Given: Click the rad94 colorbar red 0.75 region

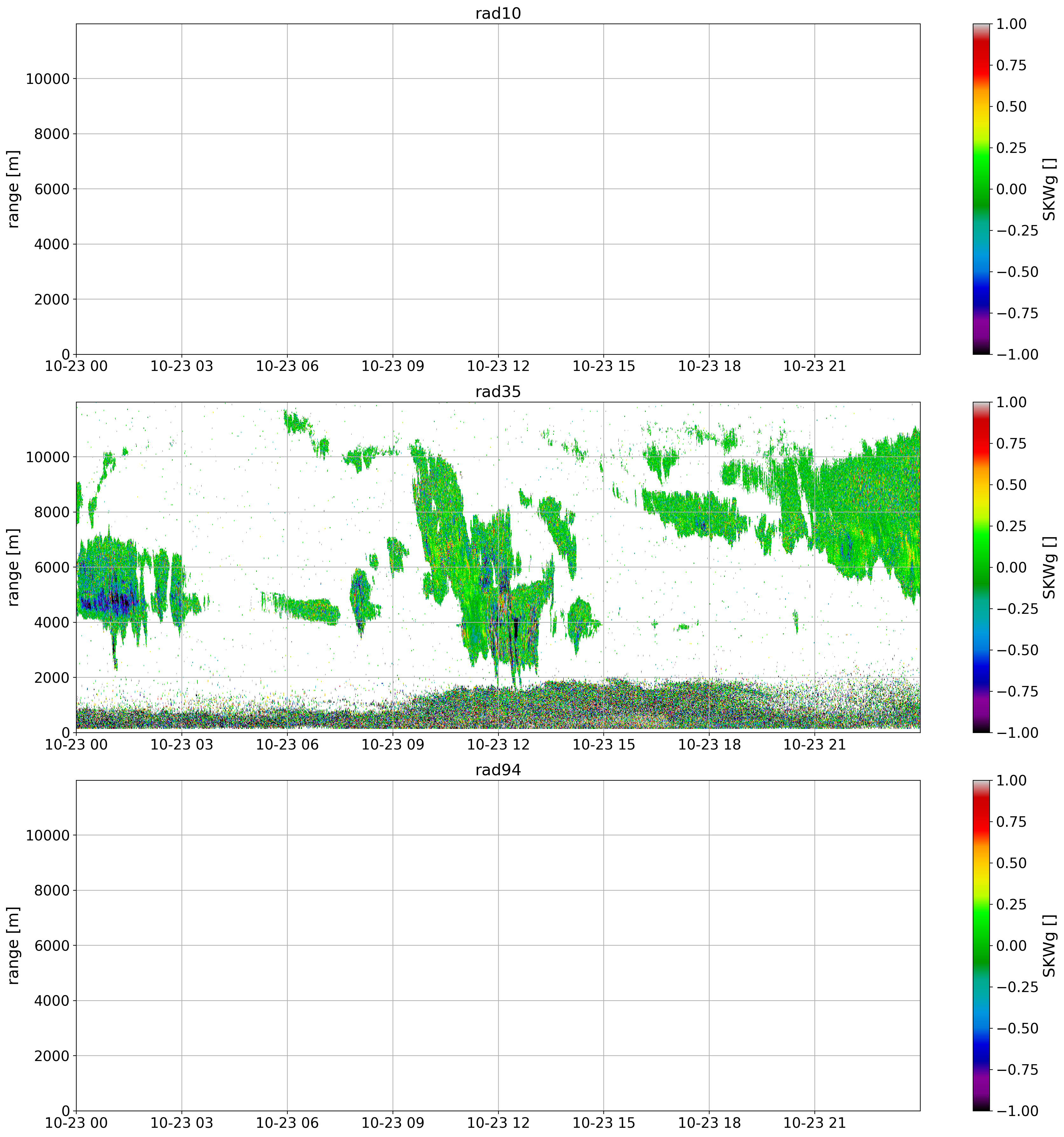Looking at the screenshot, I should tap(982, 822).
